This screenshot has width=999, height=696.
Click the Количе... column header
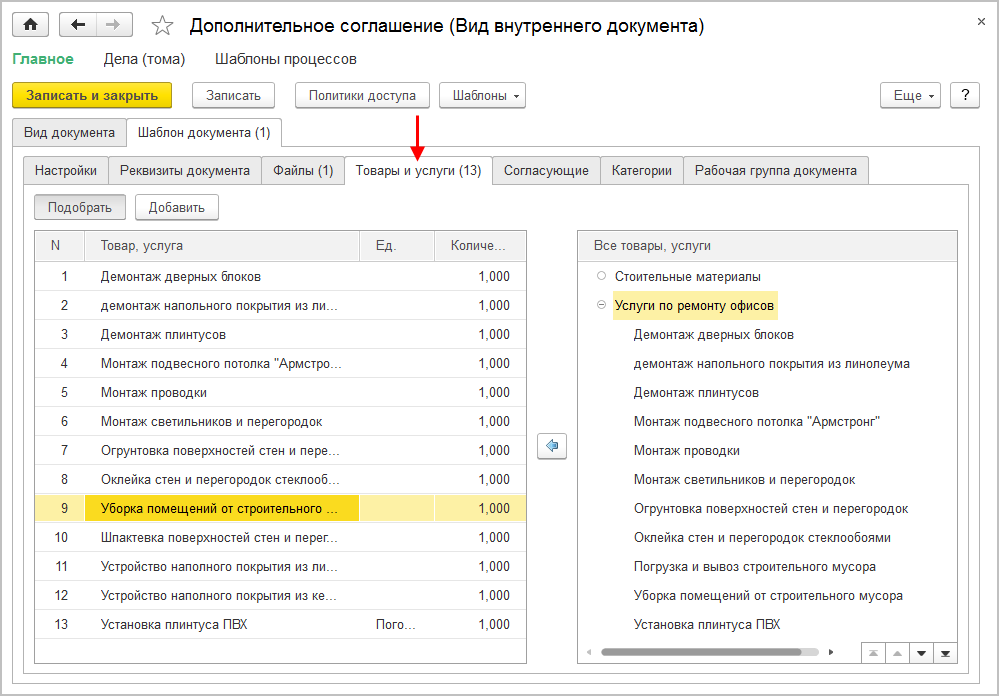click(x=480, y=246)
